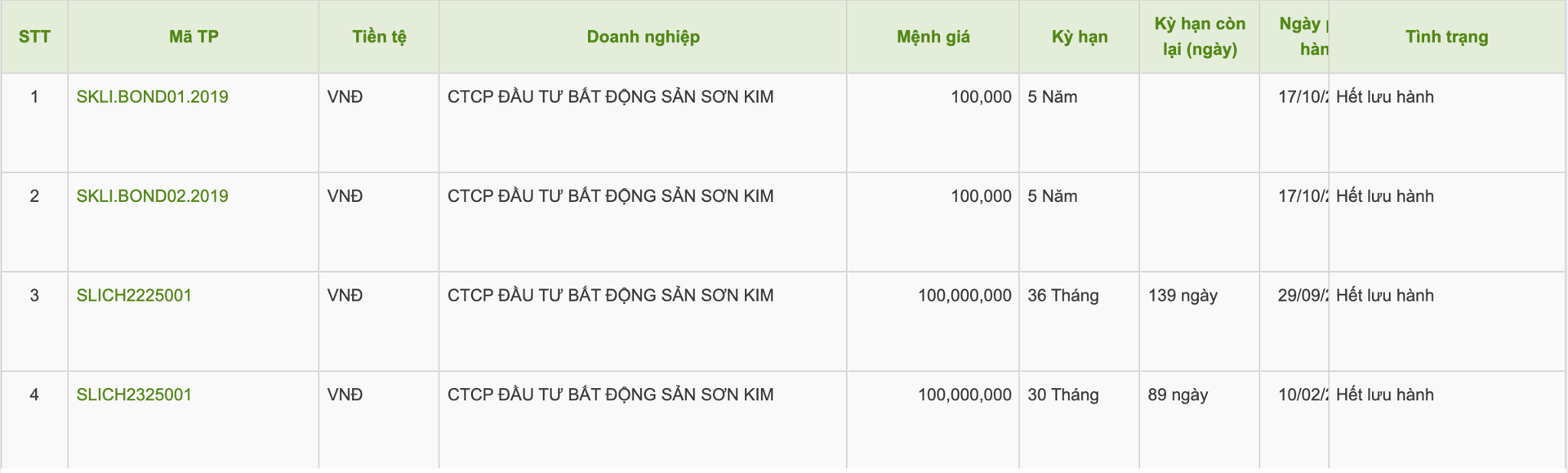The height and width of the screenshot is (473, 1568).
Task: Open bond code SKLI.BOND02.2019 link
Action: [152, 196]
